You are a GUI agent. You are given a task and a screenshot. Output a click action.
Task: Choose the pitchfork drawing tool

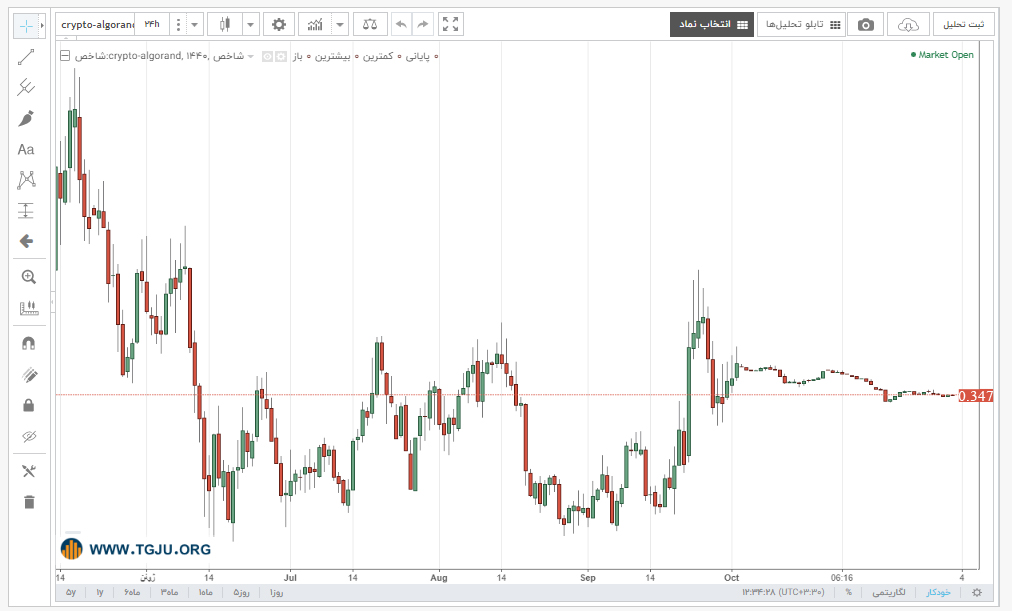tap(26, 87)
